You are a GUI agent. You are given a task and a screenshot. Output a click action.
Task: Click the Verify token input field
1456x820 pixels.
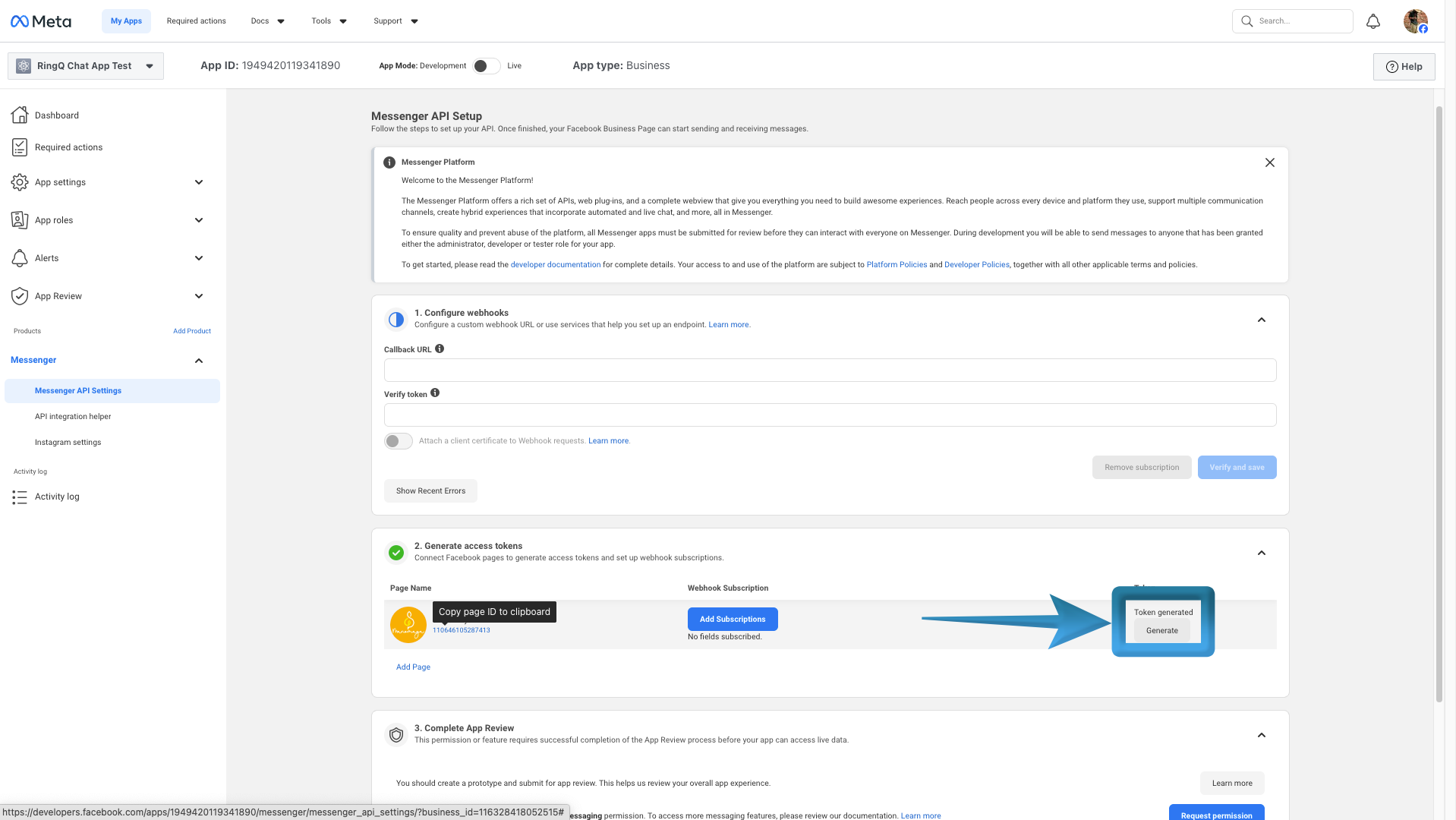(830, 415)
